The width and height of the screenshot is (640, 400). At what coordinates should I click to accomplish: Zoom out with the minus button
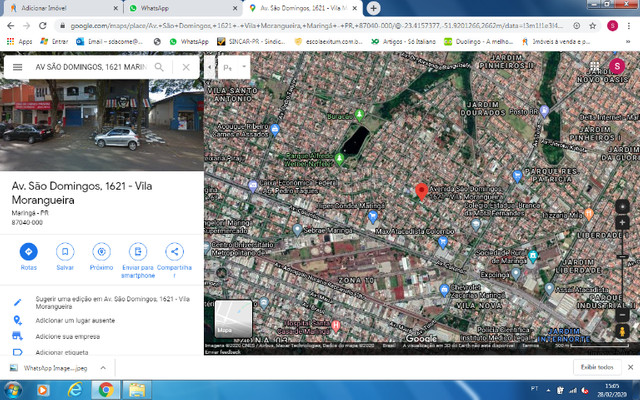pos(622,315)
